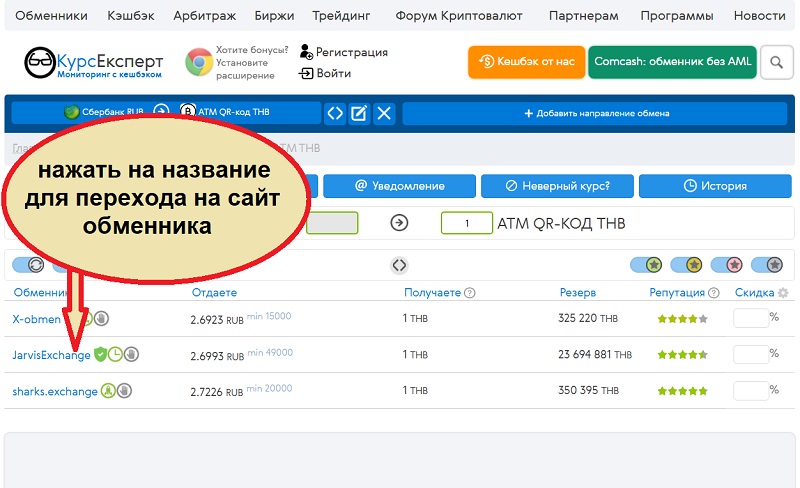Click the История button
800x488 pixels.
click(715, 186)
